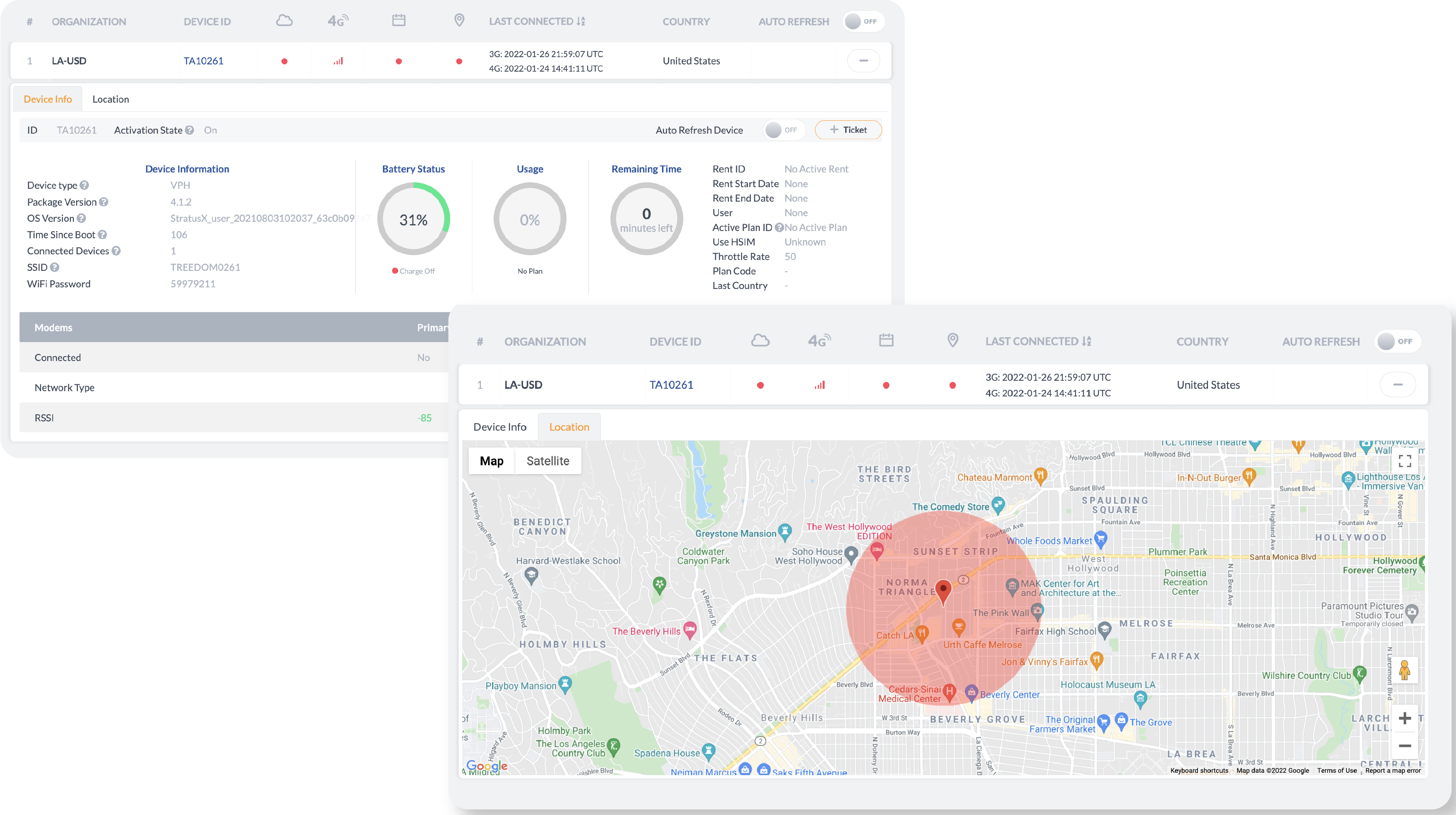The image size is (1456, 815).
Task: Open map fullscreen view icon
Action: coord(1404,461)
